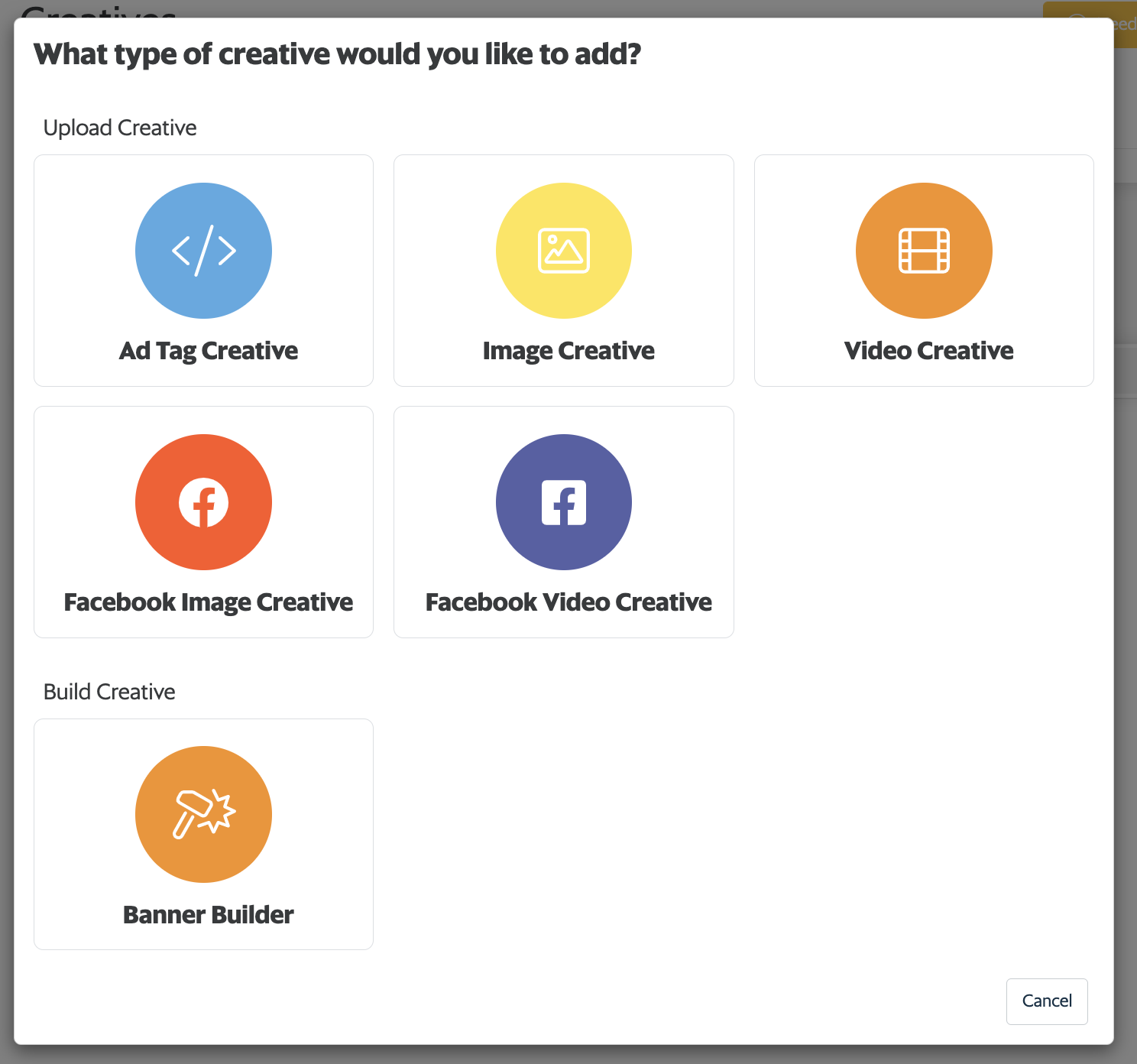Select the red Facebook Image Creative icon
1137x1064 pixels.
click(x=203, y=502)
